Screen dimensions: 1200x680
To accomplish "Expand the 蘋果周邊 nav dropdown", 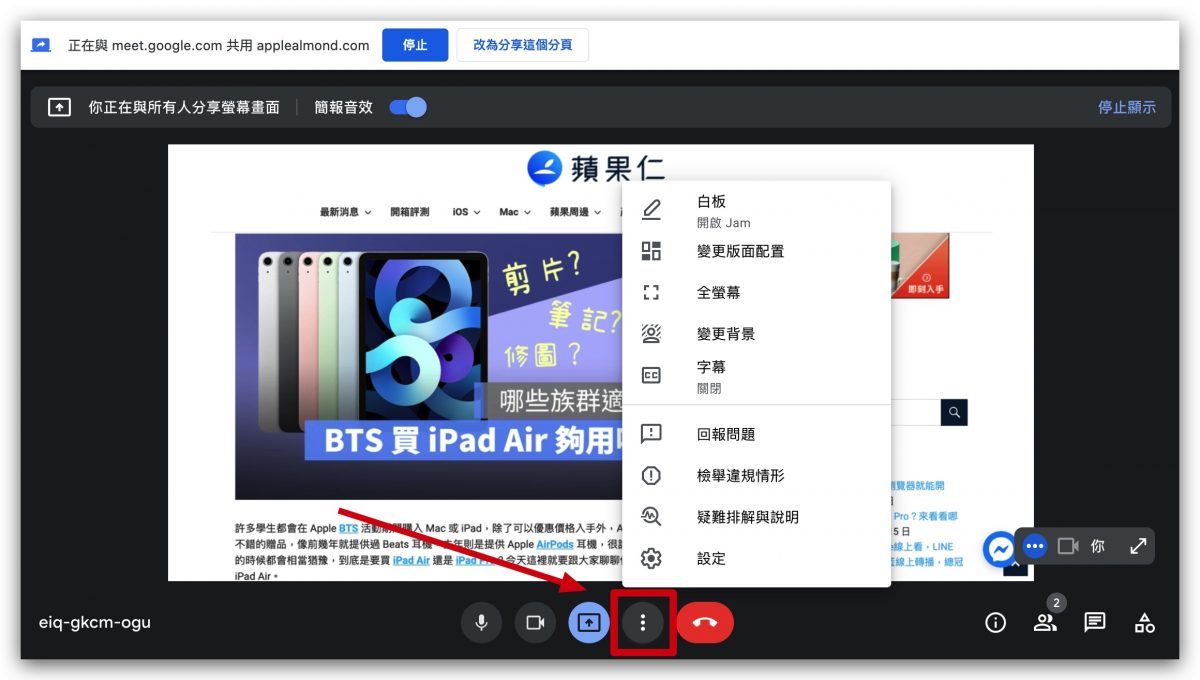I will pyautogui.click(x=575, y=212).
